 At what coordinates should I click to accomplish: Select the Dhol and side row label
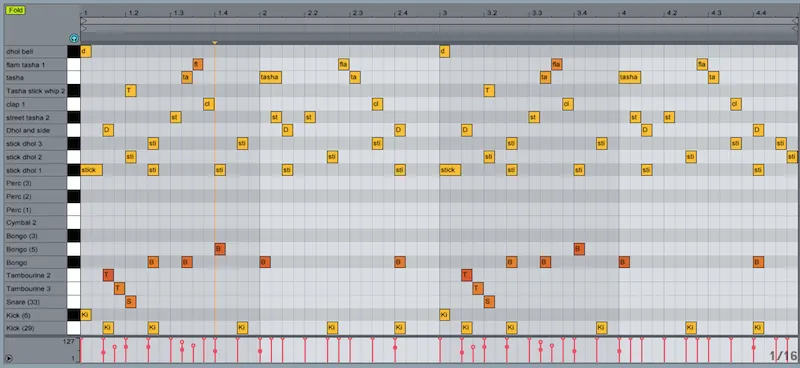click(36, 131)
